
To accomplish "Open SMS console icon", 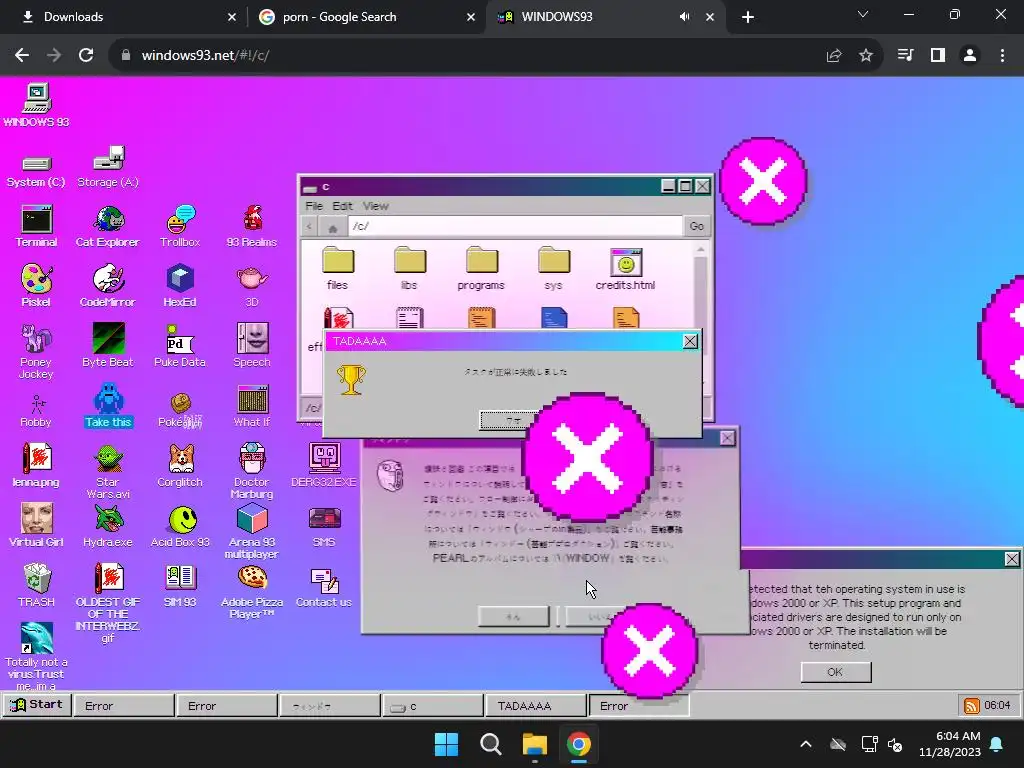I will click(324, 526).
